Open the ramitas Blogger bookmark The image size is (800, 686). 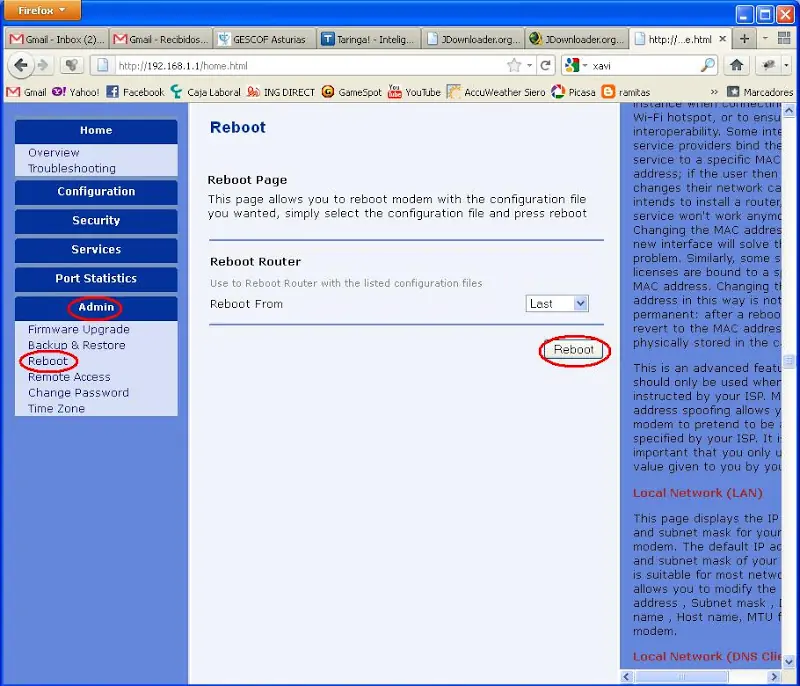coord(626,92)
